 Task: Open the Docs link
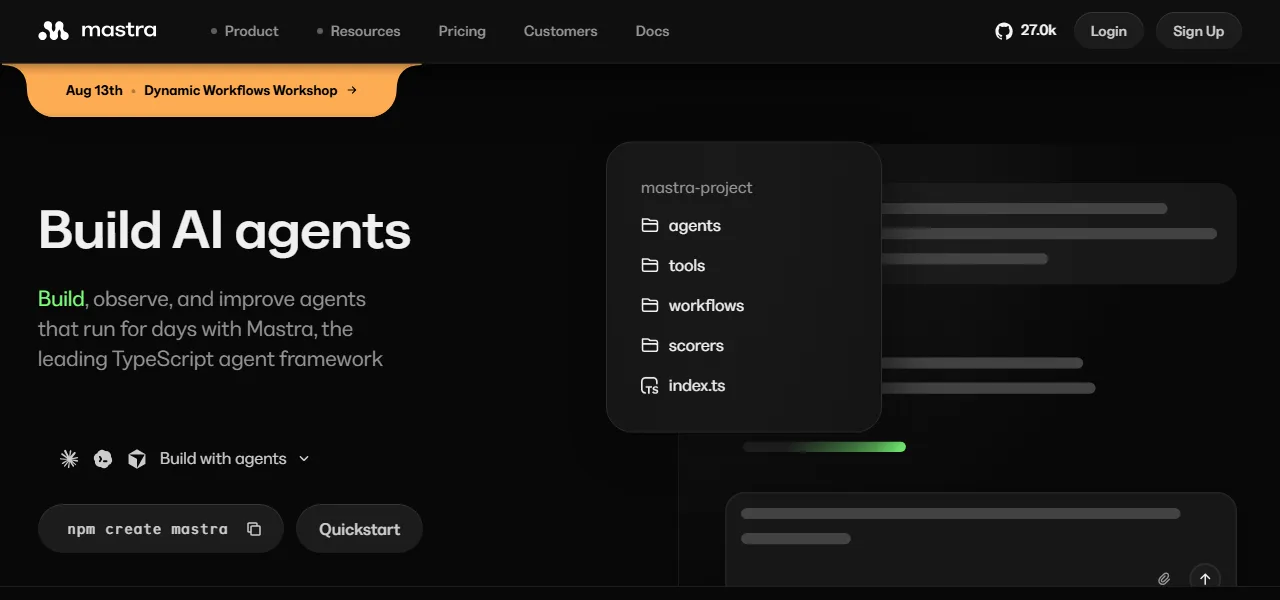[652, 31]
